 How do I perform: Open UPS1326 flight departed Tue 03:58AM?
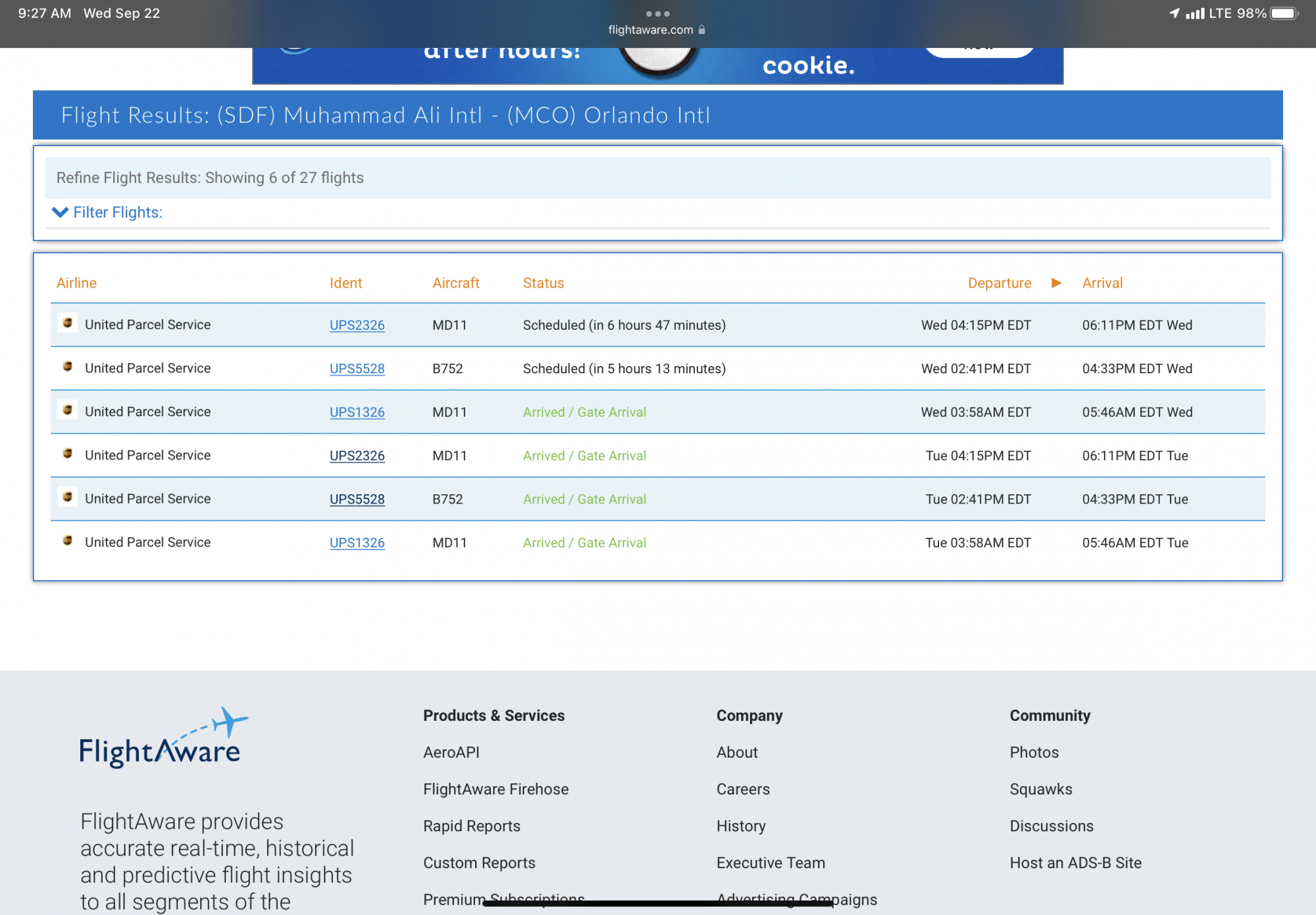pos(357,542)
